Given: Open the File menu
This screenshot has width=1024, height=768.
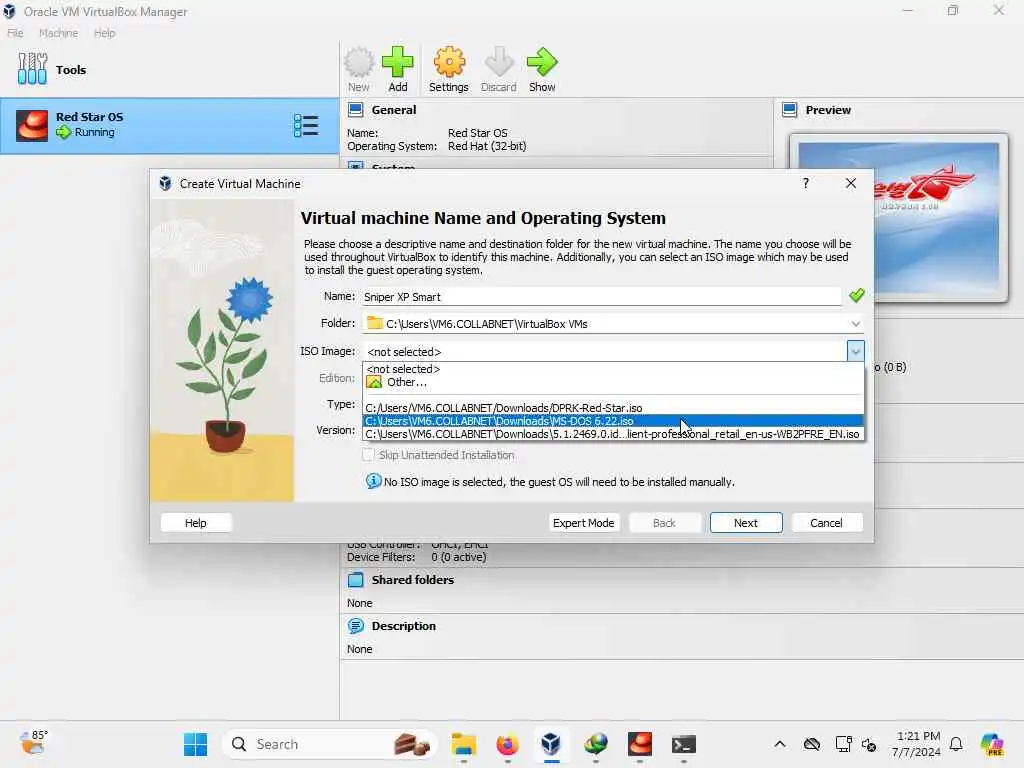Looking at the screenshot, I should pyautogui.click(x=15, y=33).
